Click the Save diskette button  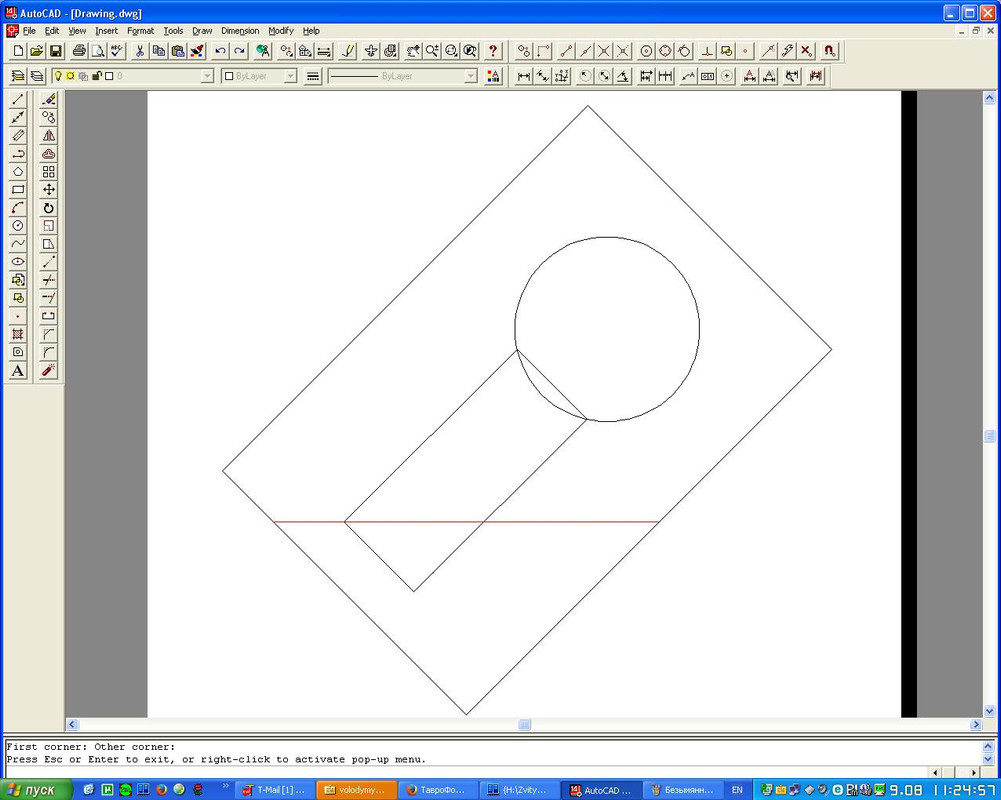[56, 51]
